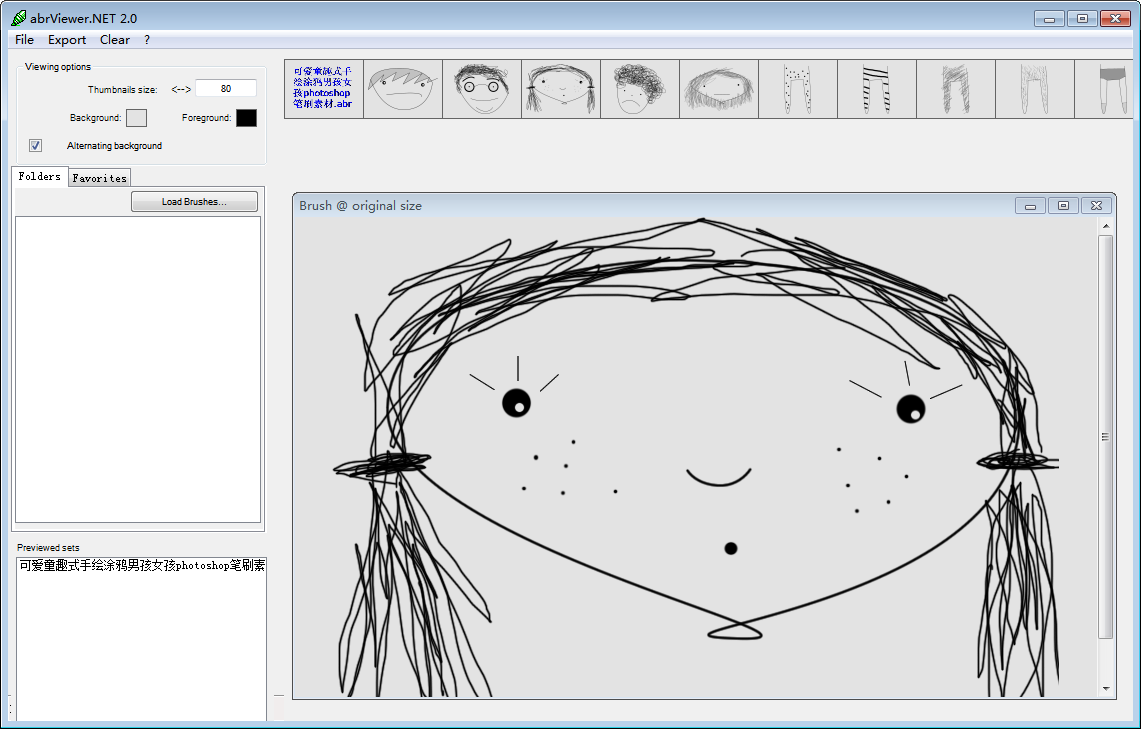This screenshot has width=1141, height=729.
Task: Click the Load Brushes button
Action: [x=194, y=202]
